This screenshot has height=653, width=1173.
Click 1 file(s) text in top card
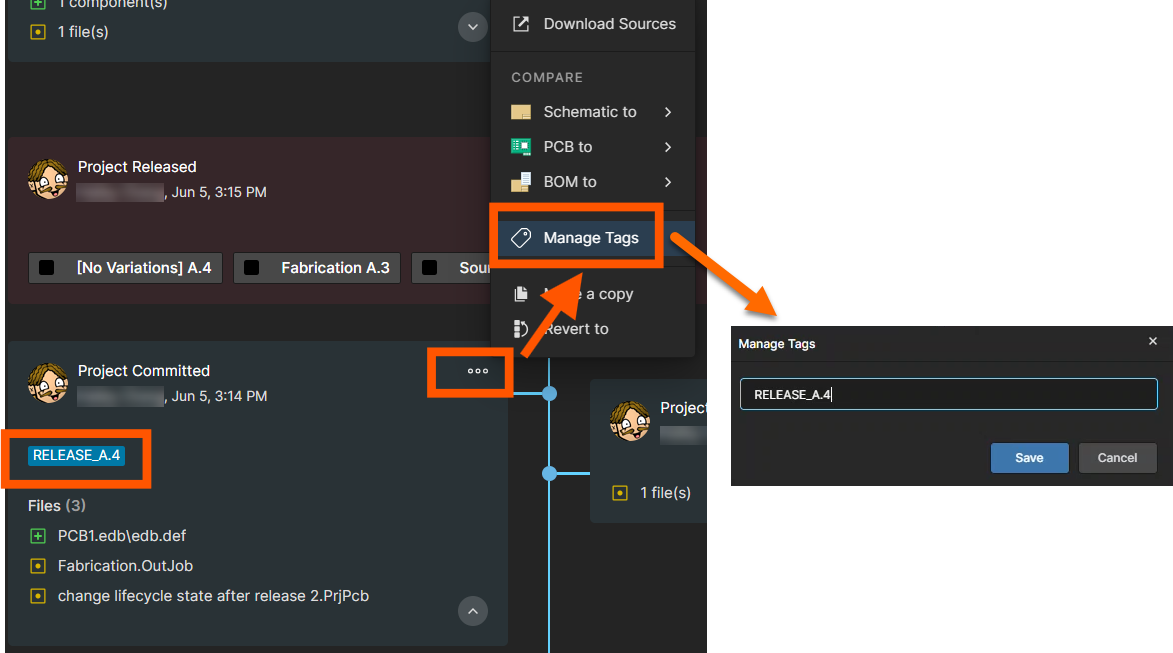tap(83, 32)
